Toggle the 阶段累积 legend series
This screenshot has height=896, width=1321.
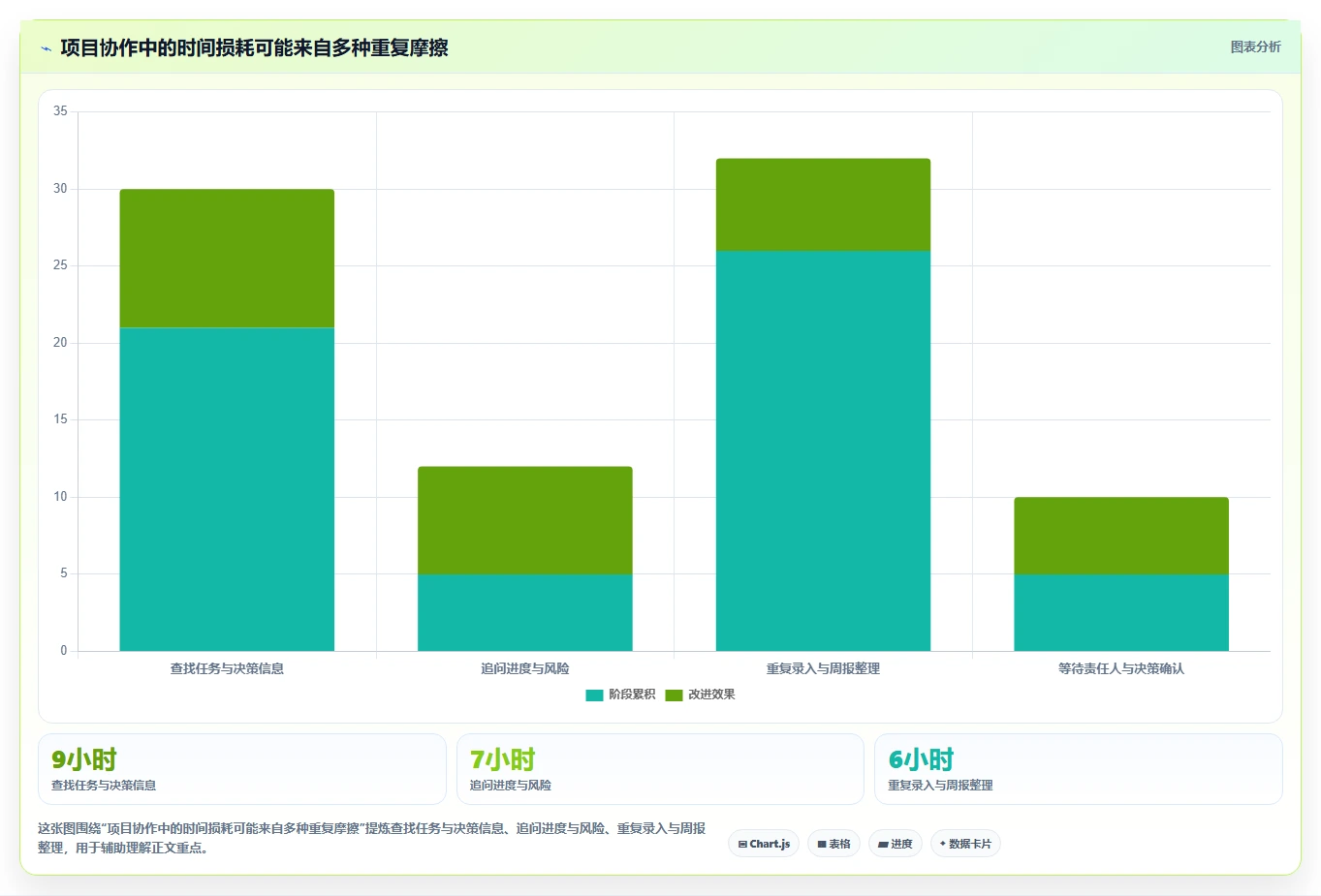coord(620,695)
